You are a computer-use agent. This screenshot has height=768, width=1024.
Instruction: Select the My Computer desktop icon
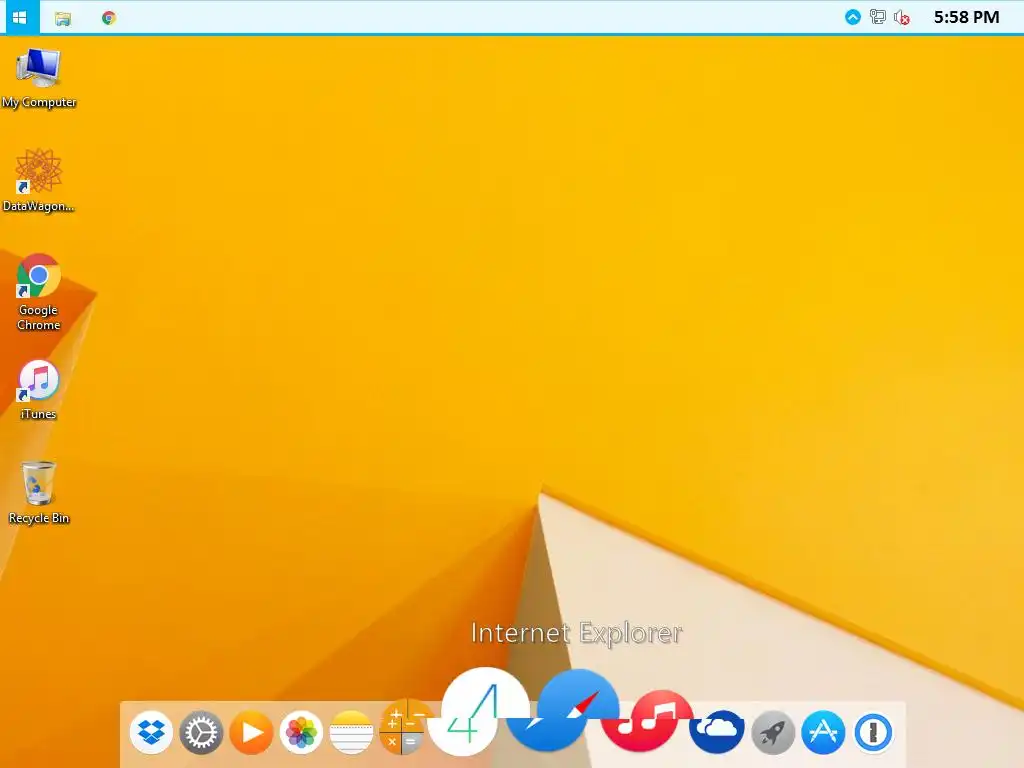coord(39,78)
